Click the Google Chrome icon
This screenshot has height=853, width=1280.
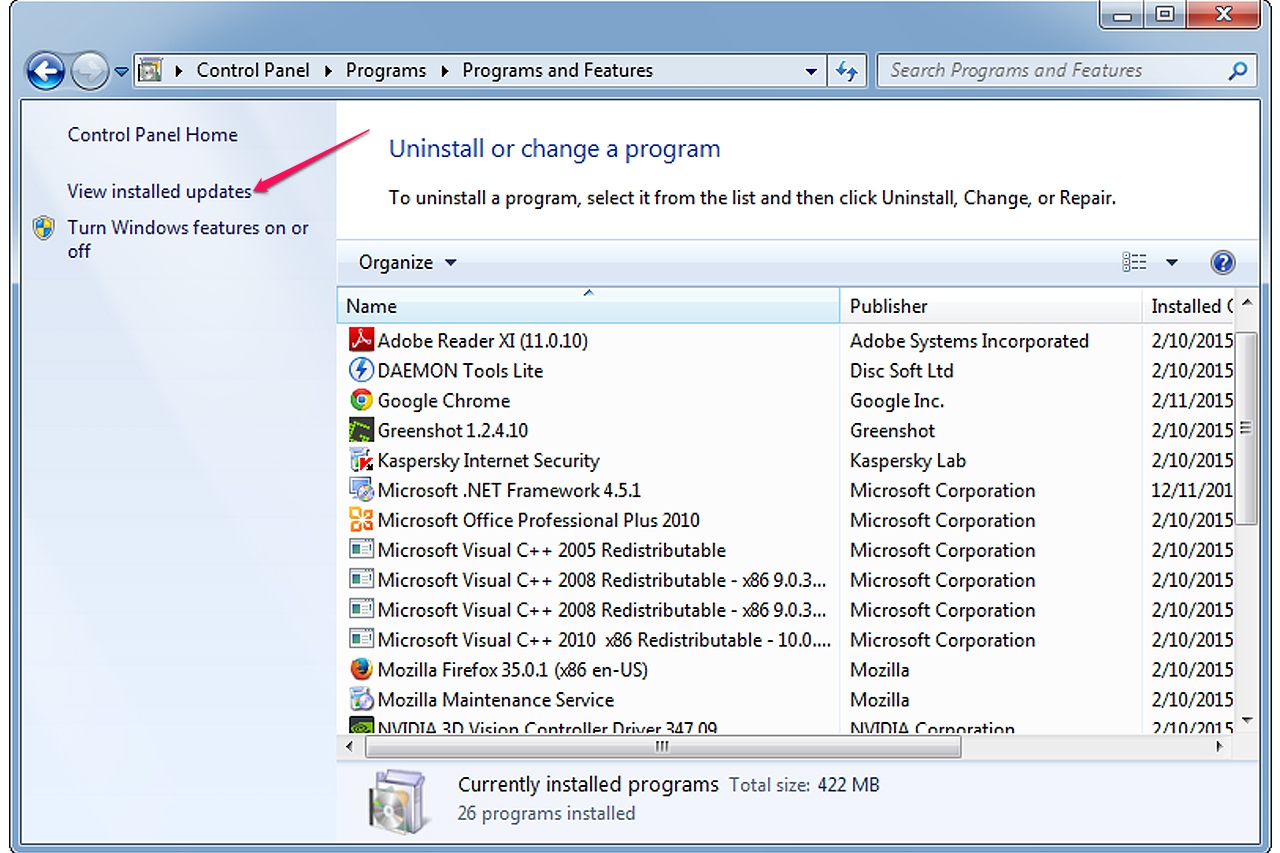361,400
